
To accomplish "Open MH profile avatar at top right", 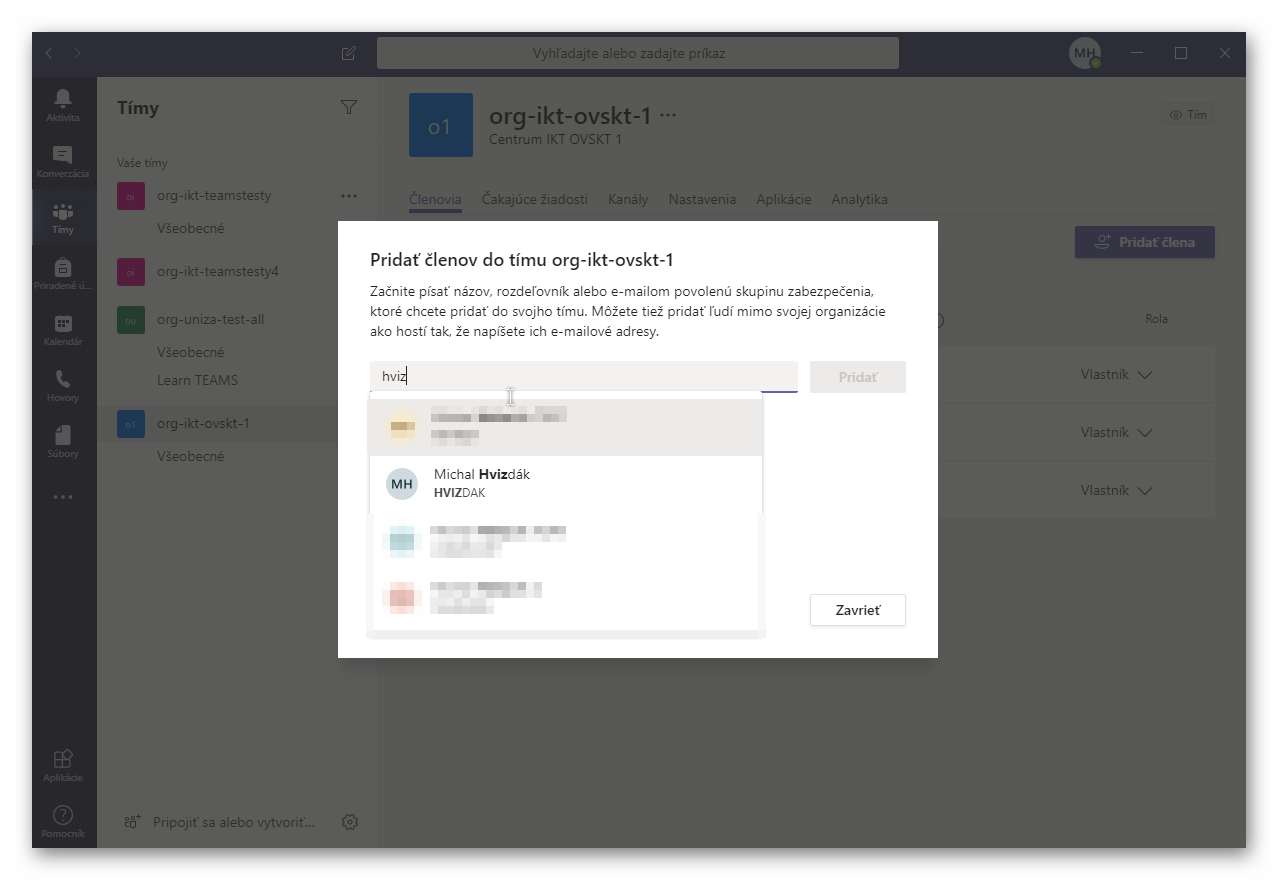I will tap(1085, 53).
